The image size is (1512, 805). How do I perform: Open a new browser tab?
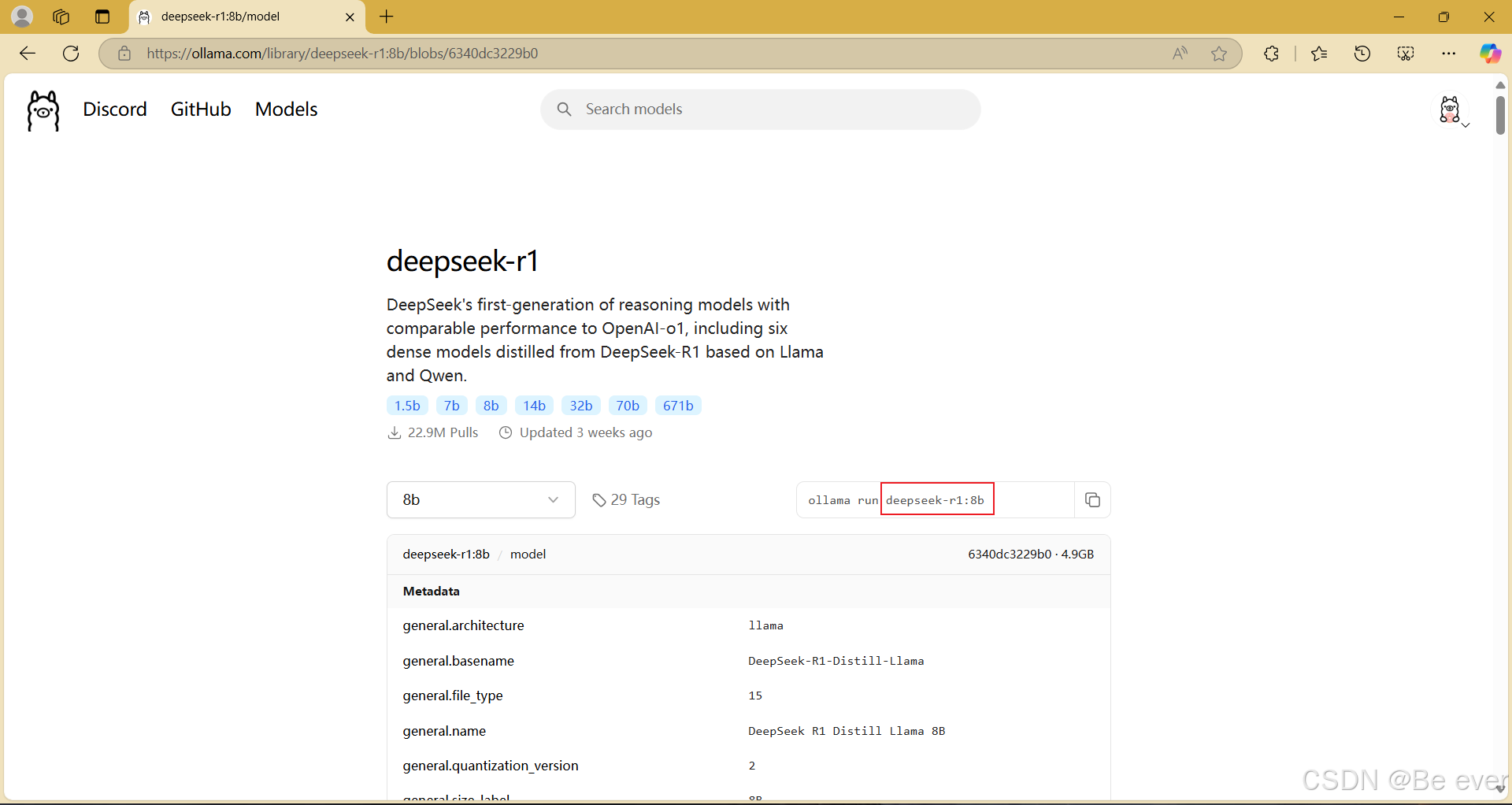pos(385,17)
